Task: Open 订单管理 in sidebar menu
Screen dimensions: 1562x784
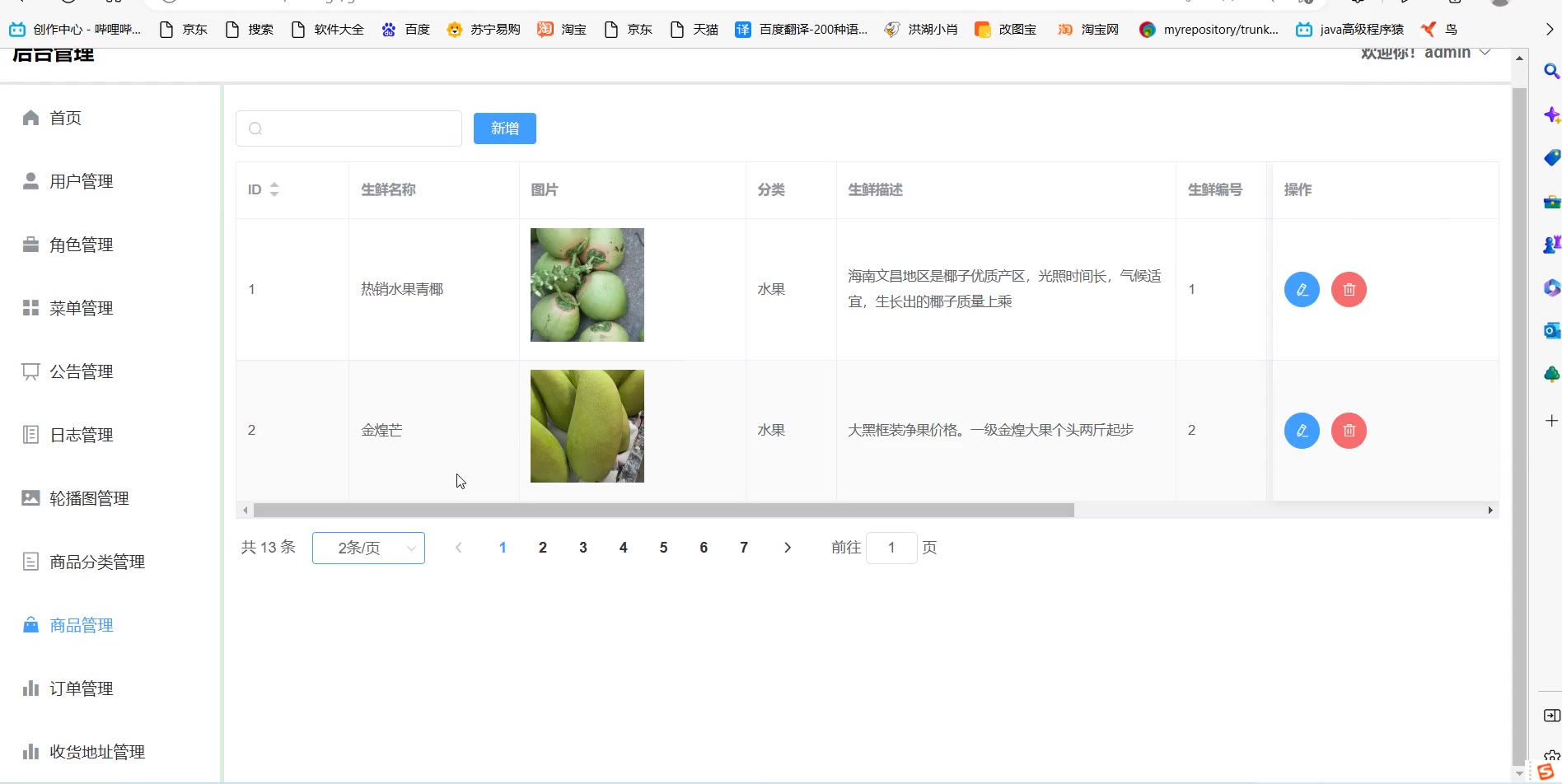Action: point(81,688)
